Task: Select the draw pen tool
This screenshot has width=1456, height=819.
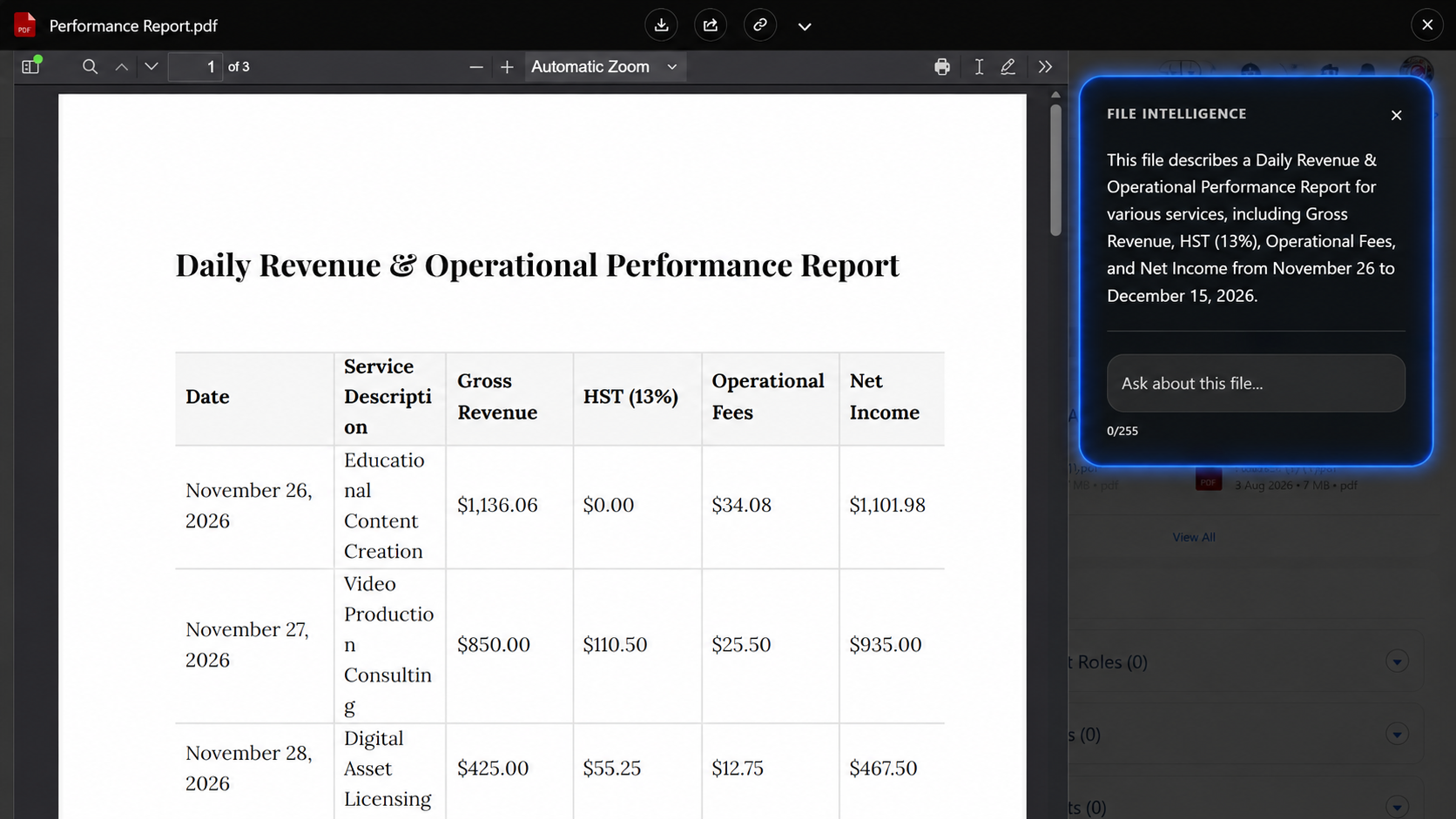Action: [x=1008, y=66]
